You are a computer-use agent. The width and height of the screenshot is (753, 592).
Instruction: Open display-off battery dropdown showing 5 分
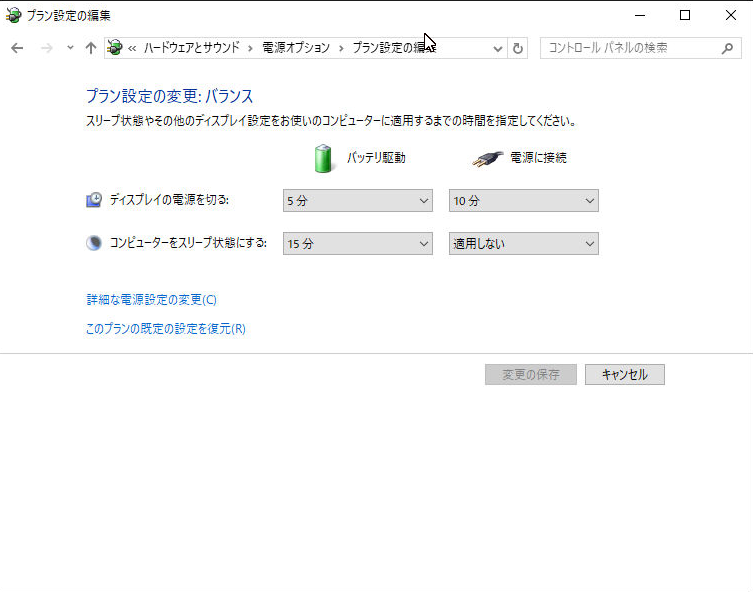point(358,201)
